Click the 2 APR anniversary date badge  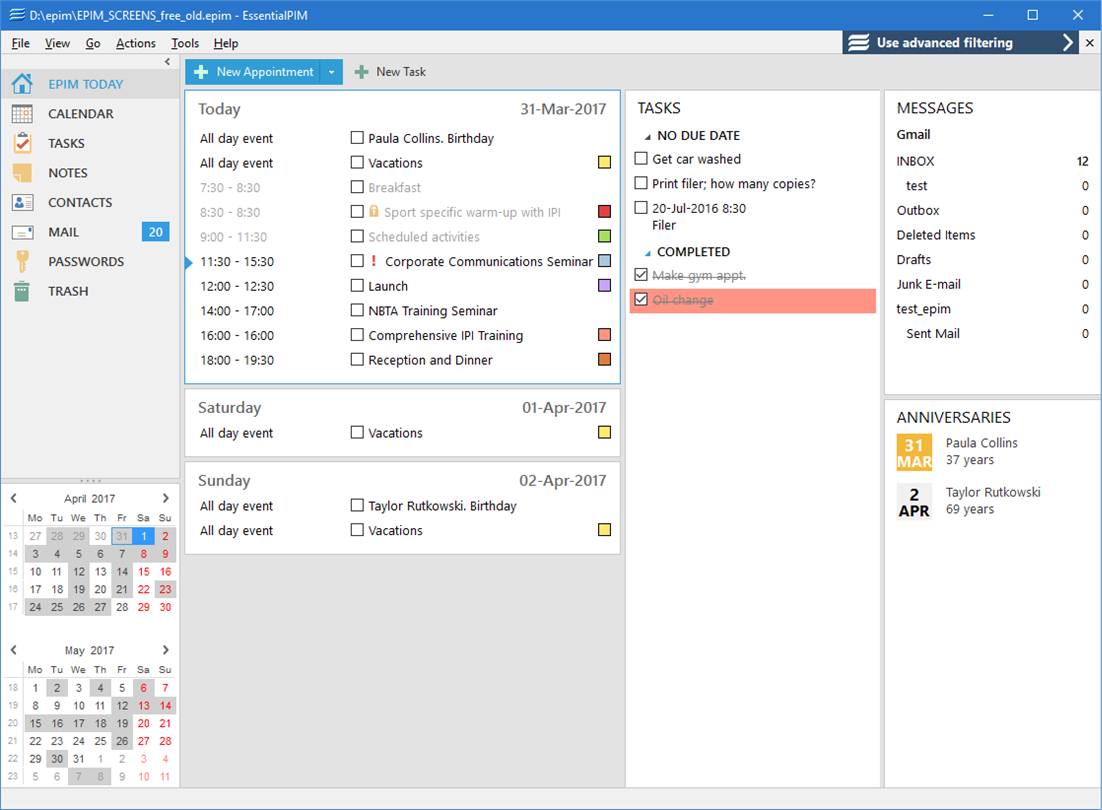[x=914, y=502]
